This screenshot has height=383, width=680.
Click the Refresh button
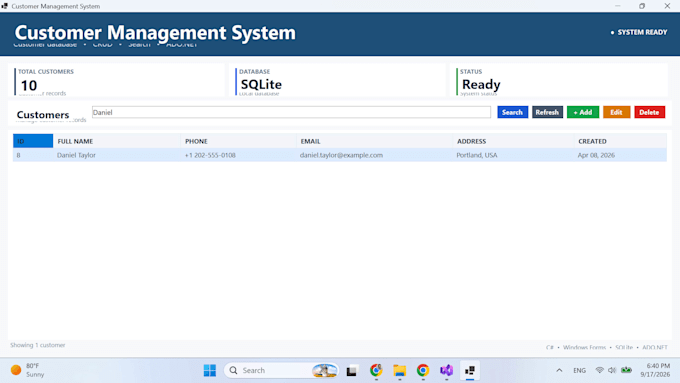pyautogui.click(x=547, y=112)
